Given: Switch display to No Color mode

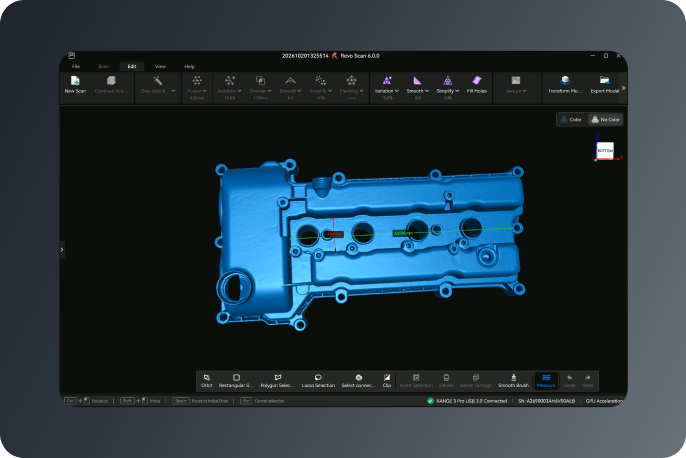Looking at the screenshot, I should tap(606, 119).
